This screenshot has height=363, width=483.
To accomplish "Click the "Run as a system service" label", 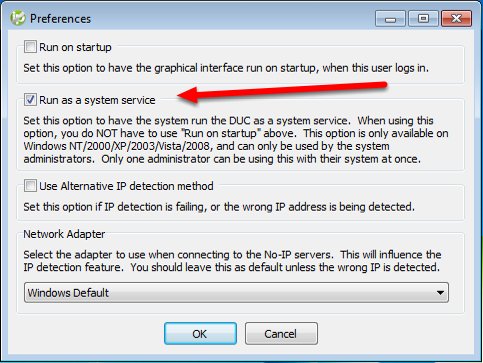I will pyautogui.click(x=97, y=100).
